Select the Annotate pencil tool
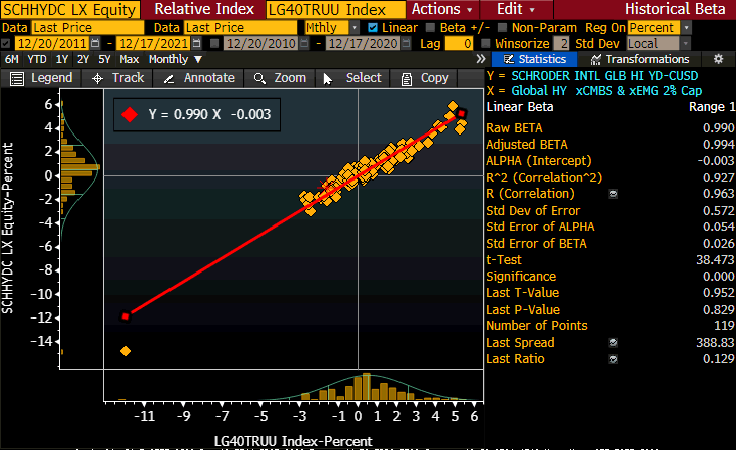The image size is (736, 450). point(199,78)
